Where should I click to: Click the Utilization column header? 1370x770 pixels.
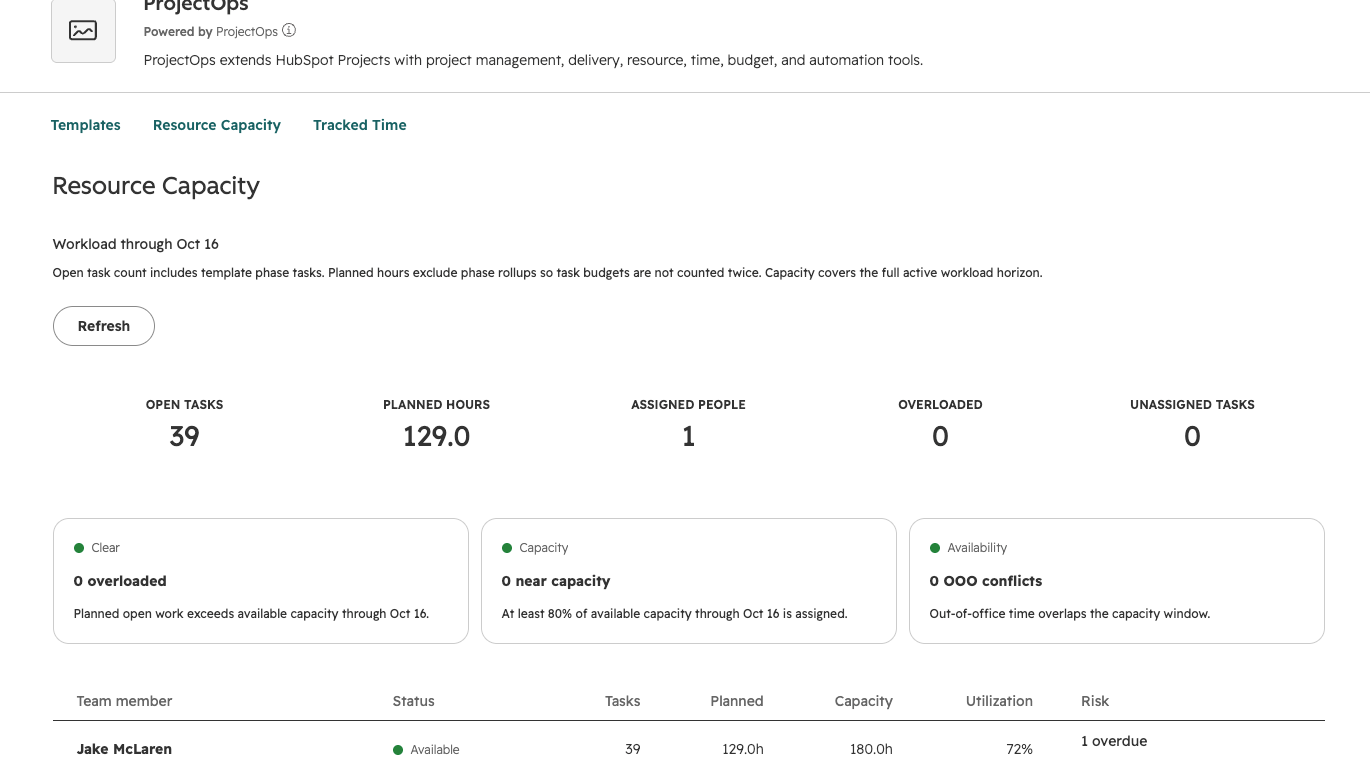(999, 701)
